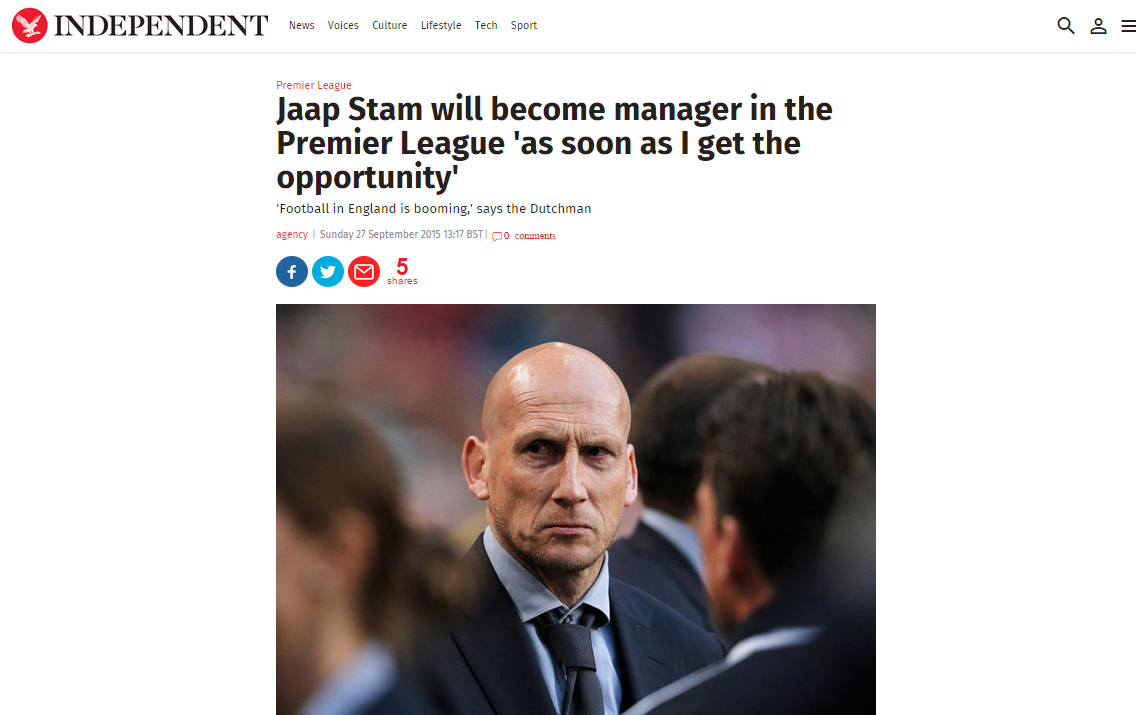Open the user account icon
The width and height of the screenshot is (1136, 715).
coord(1098,26)
